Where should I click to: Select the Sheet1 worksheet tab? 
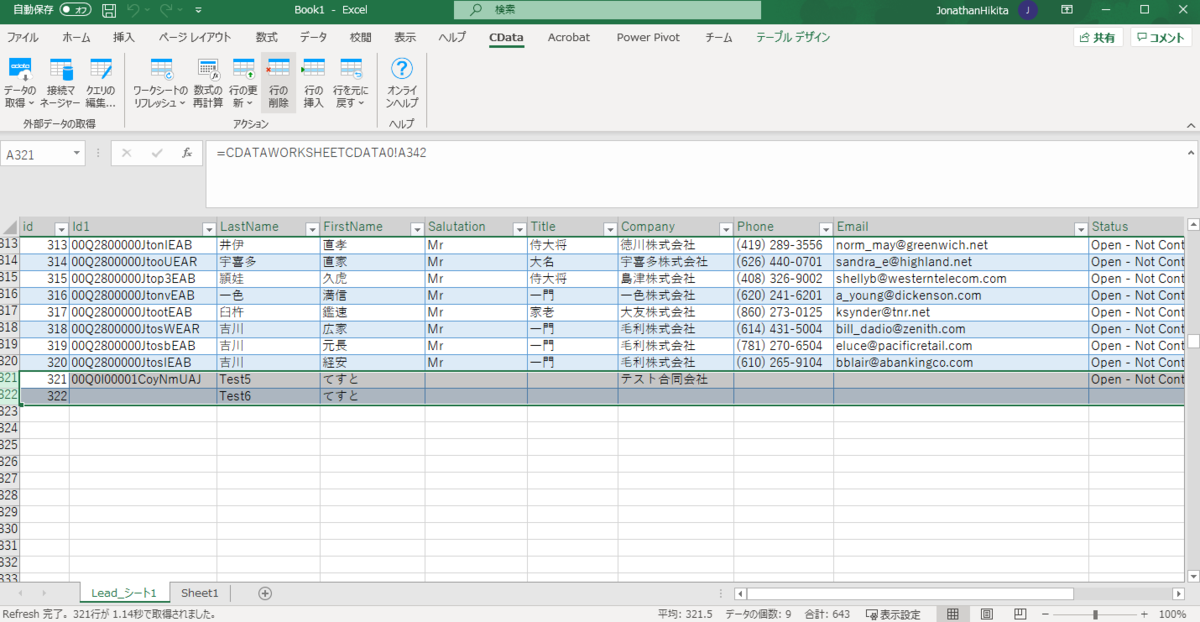199,592
